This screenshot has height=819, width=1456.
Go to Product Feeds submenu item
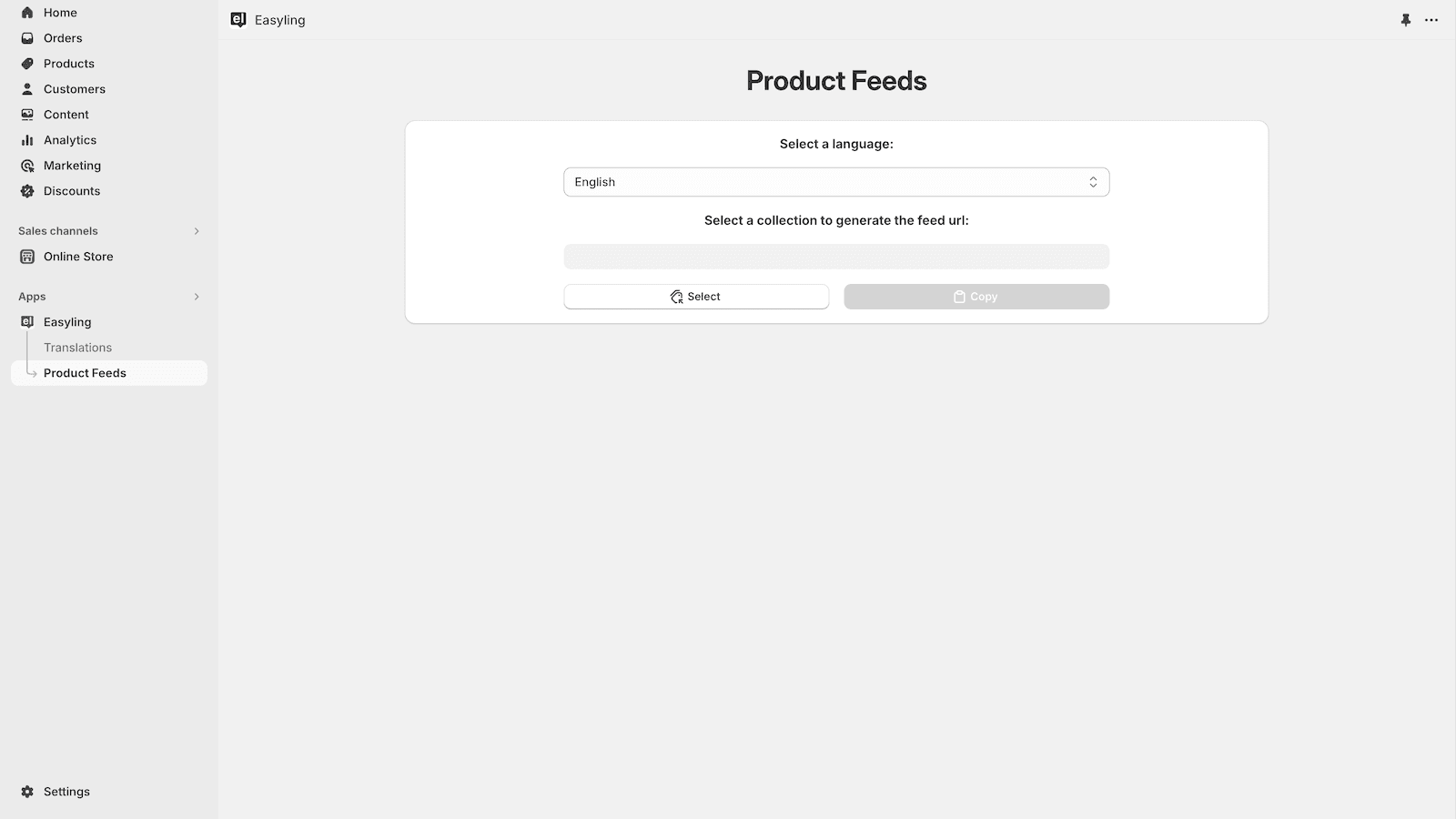coord(85,373)
